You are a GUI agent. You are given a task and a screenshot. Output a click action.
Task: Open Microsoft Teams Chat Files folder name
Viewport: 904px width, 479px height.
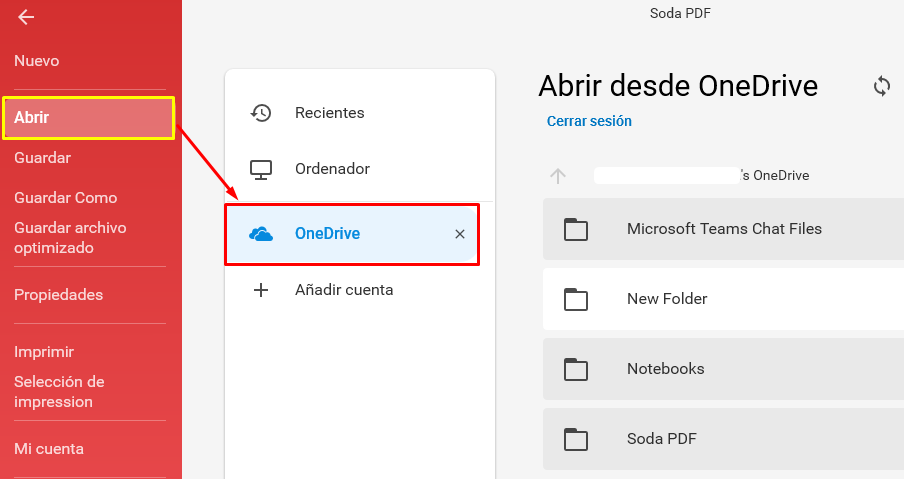(724, 229)
